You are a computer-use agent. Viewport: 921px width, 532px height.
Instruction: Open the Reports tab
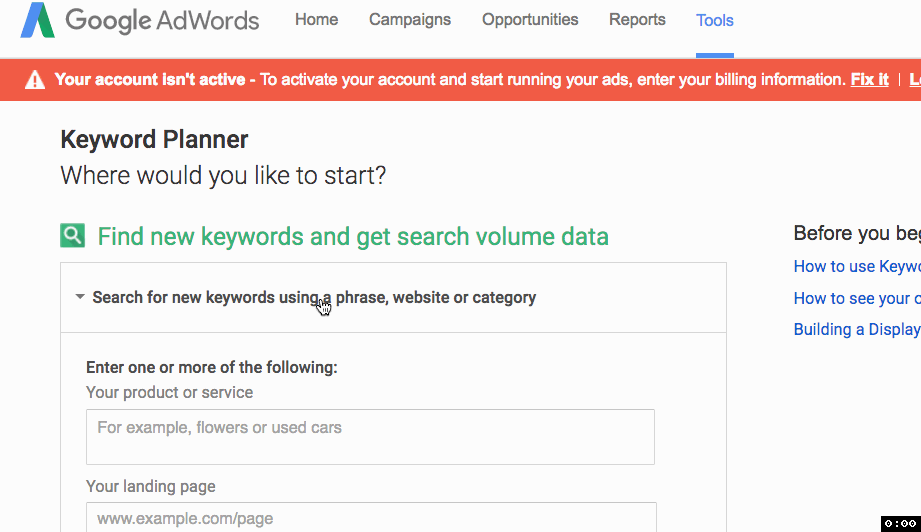tap(637, 20)
